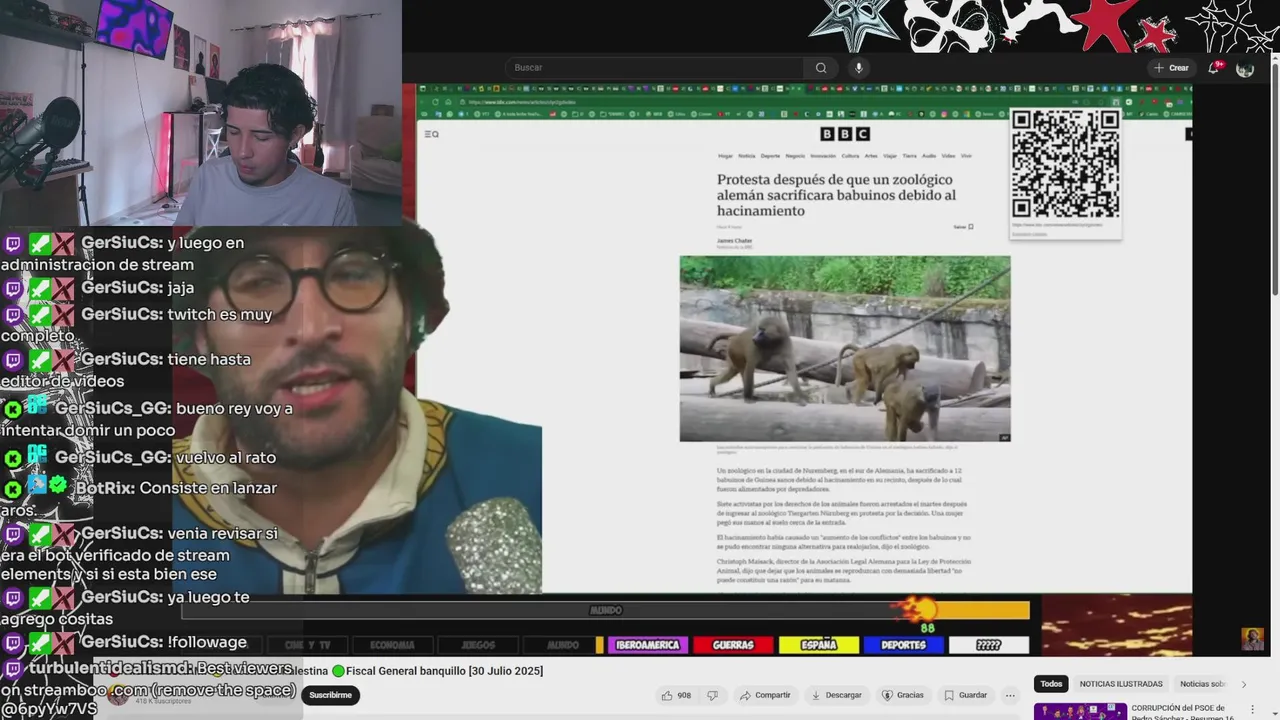The width and height of the screenshot is (1280, 720).
Task: Click the Salvar bookmark icon on the article
Action: tap(970, 227)
